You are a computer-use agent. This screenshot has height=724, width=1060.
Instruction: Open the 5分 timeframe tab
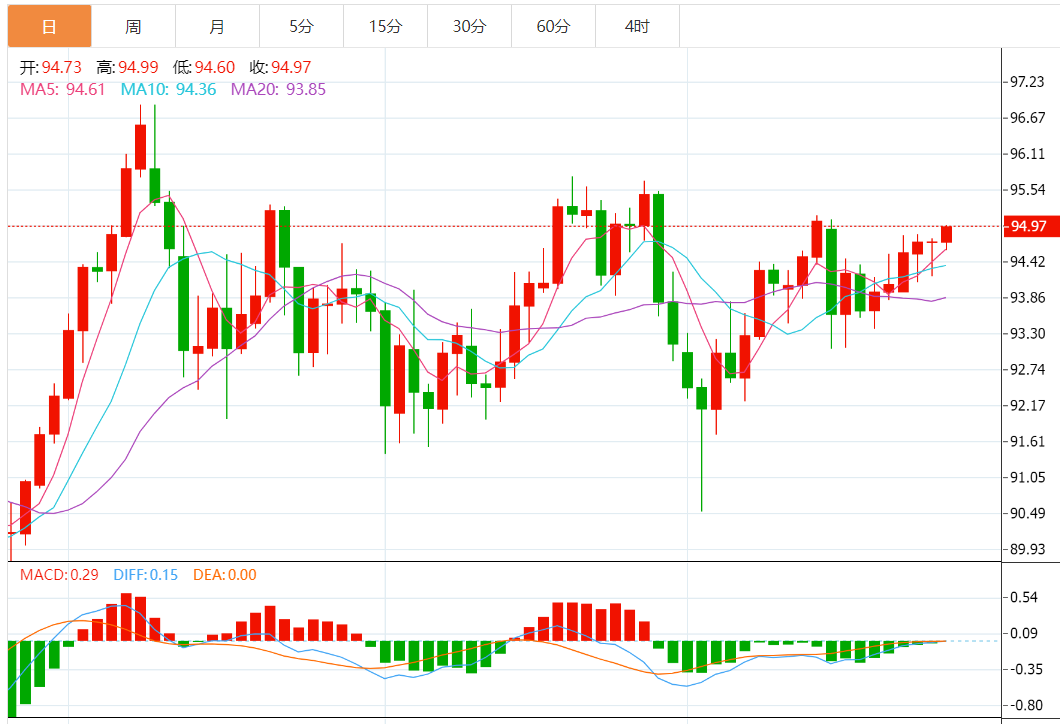coord(302,26)
